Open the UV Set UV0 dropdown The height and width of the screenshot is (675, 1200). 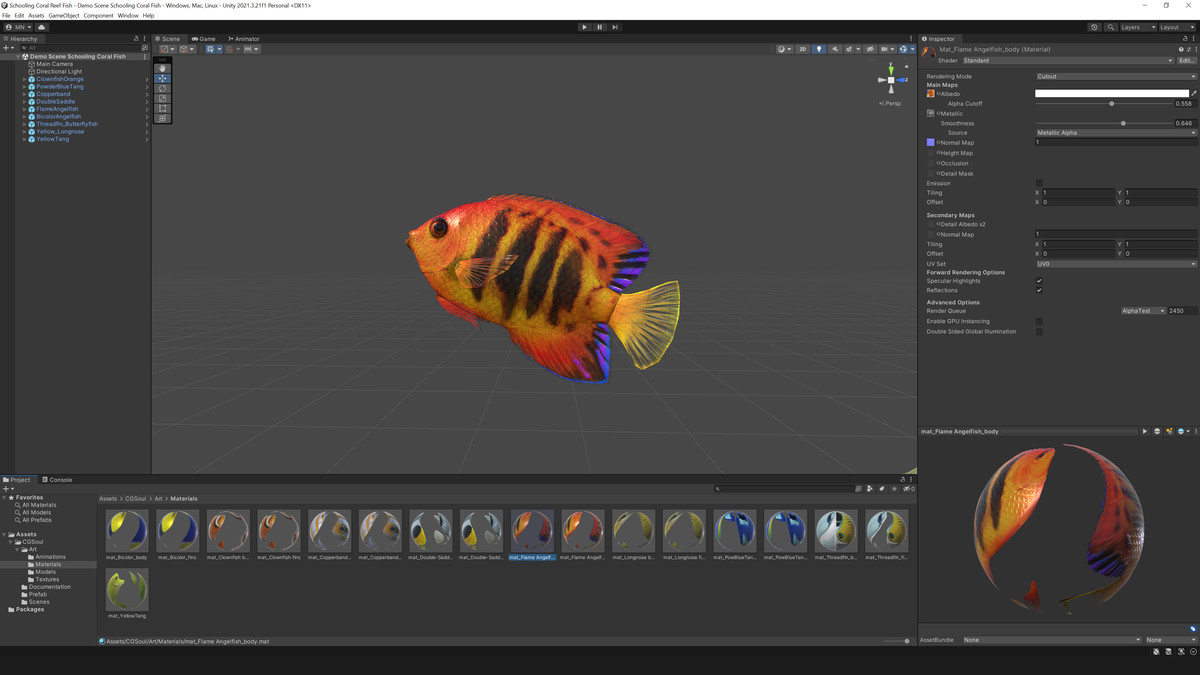tap(1116, 264)
